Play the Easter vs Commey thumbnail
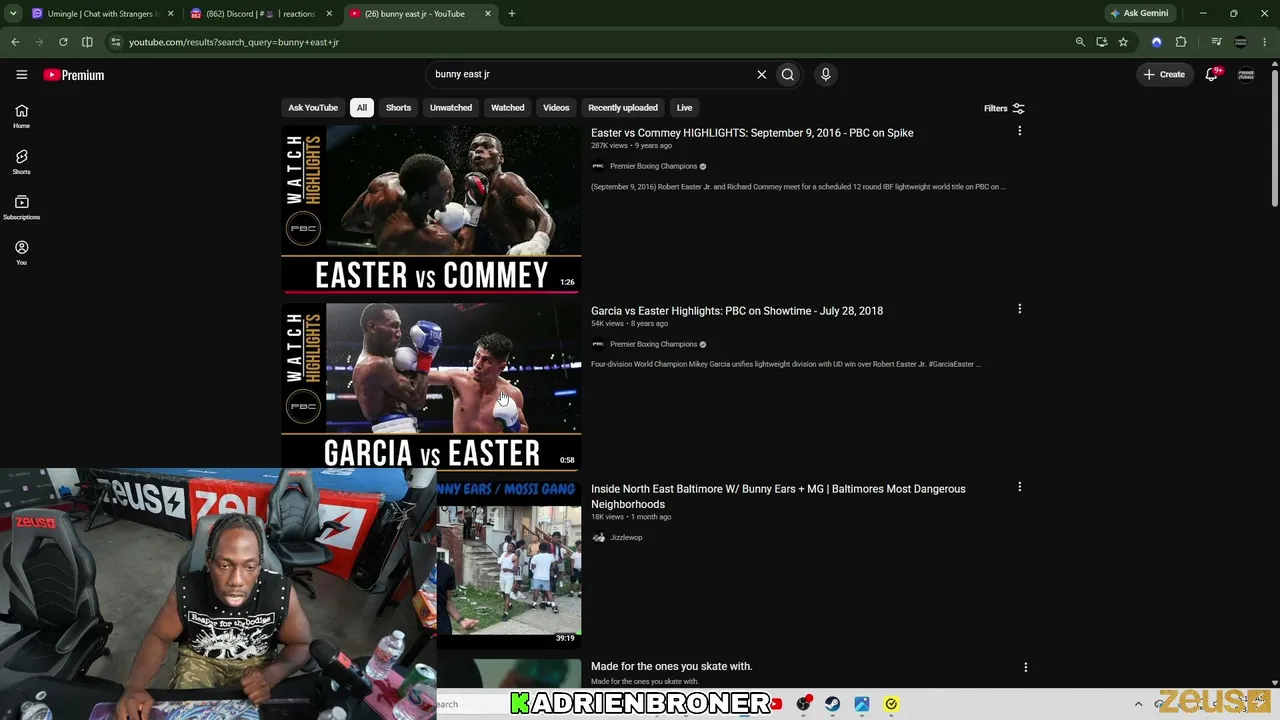The image size is (1280, 720). pos(431,209)
